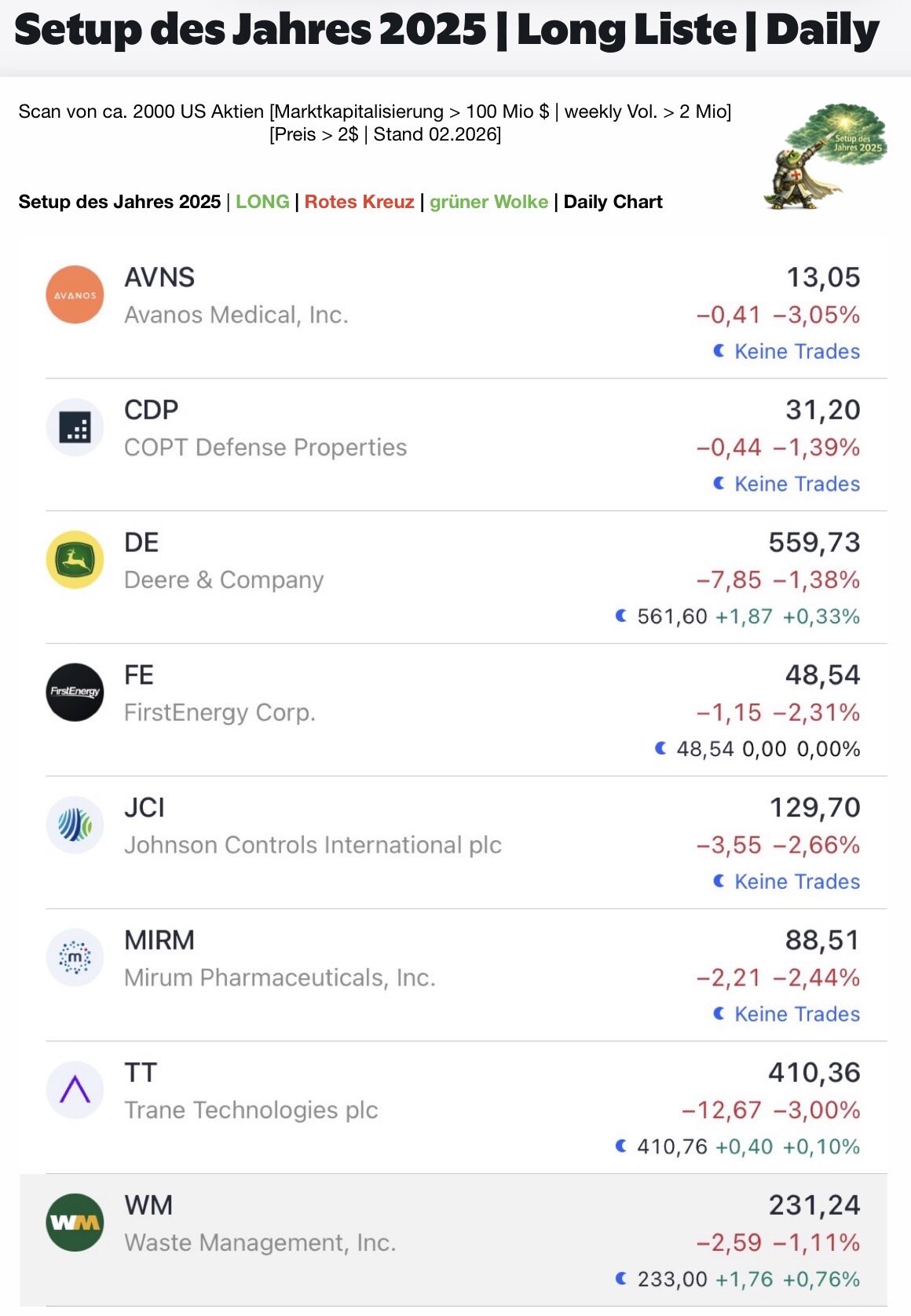Click the 'grüner Wolke' green label

click(488, 202)
